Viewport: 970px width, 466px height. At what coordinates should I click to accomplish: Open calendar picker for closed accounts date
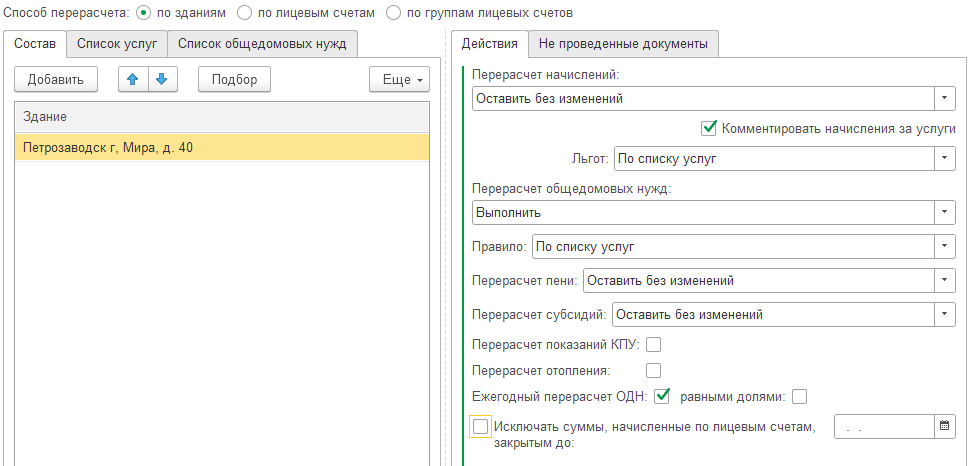point(944,426)
